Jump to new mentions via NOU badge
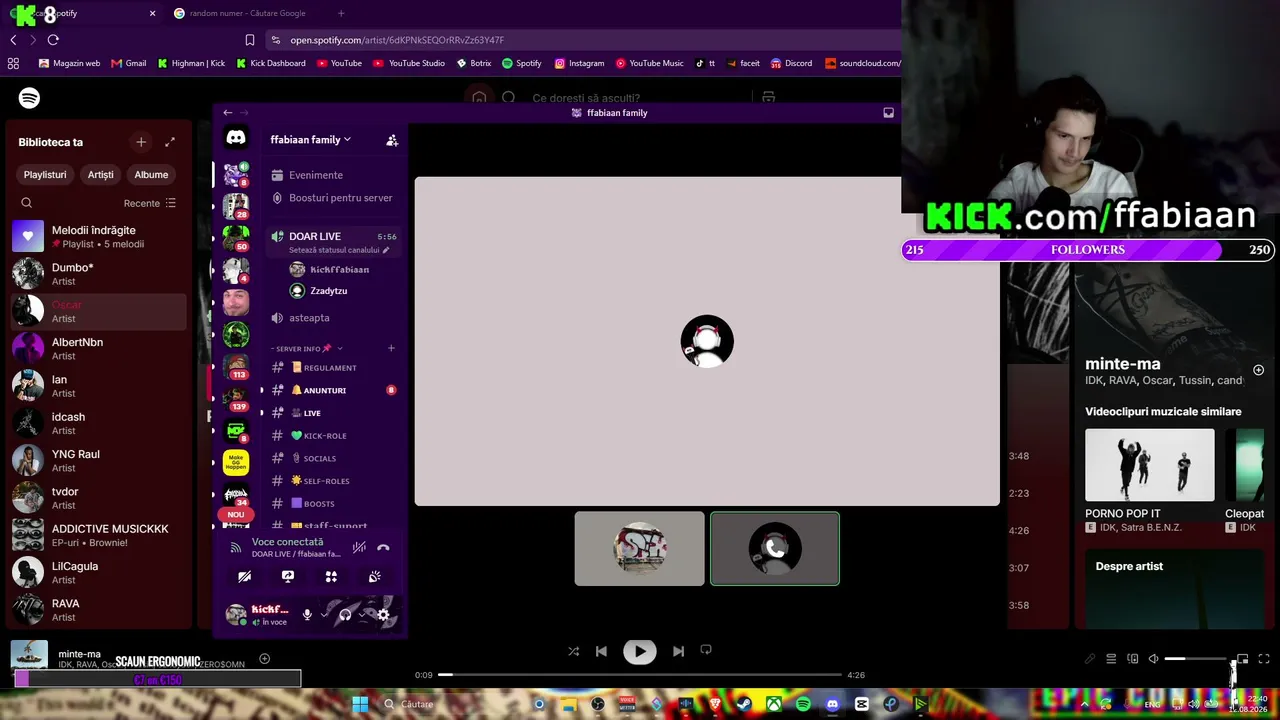1280x720 pixels. (x=236, y=515)
